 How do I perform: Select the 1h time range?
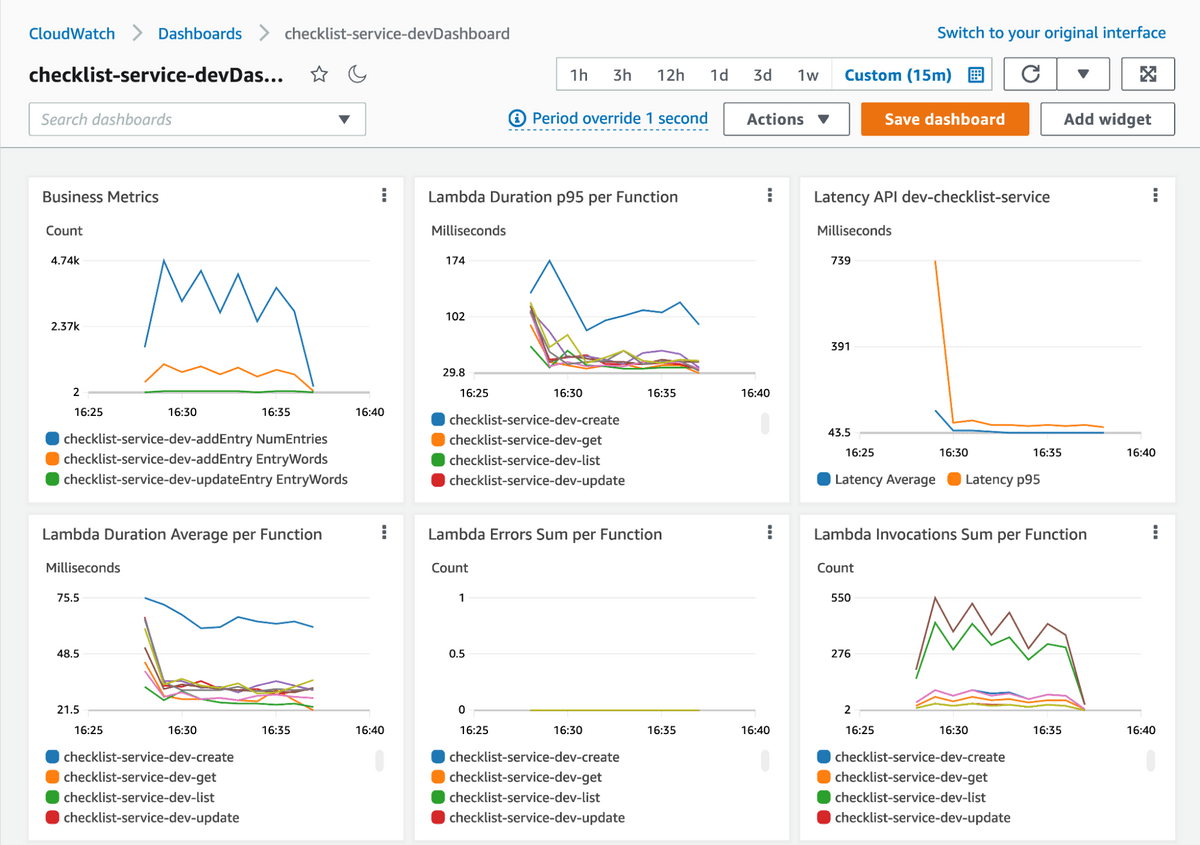click(x=579, y=75)
